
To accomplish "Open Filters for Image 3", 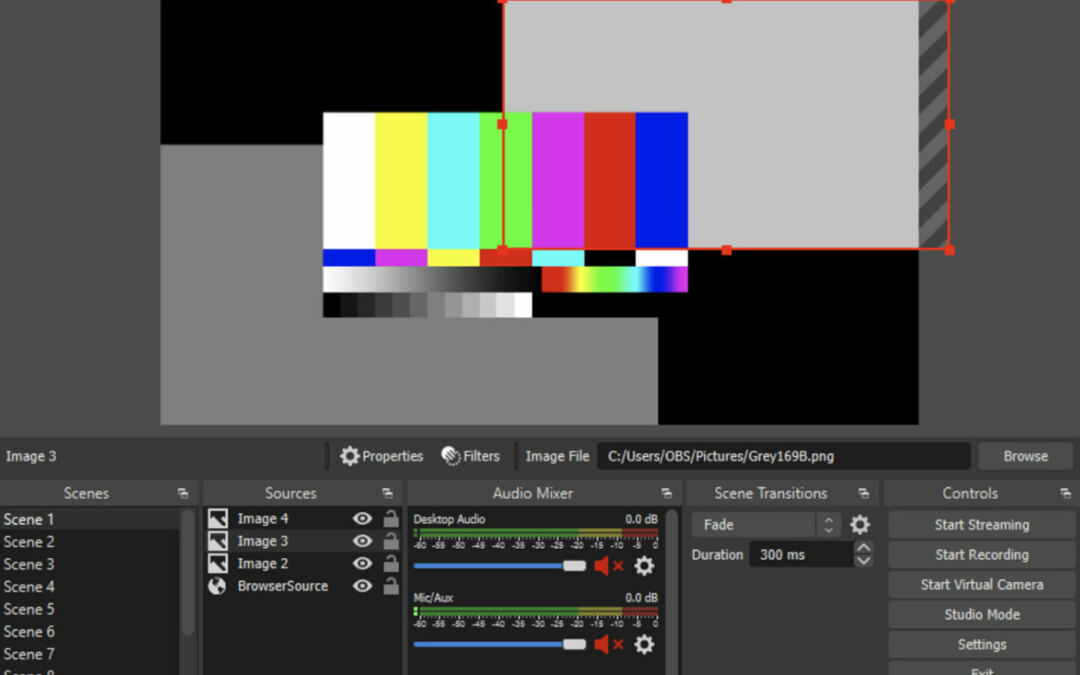I will click(x=471, y=456).
